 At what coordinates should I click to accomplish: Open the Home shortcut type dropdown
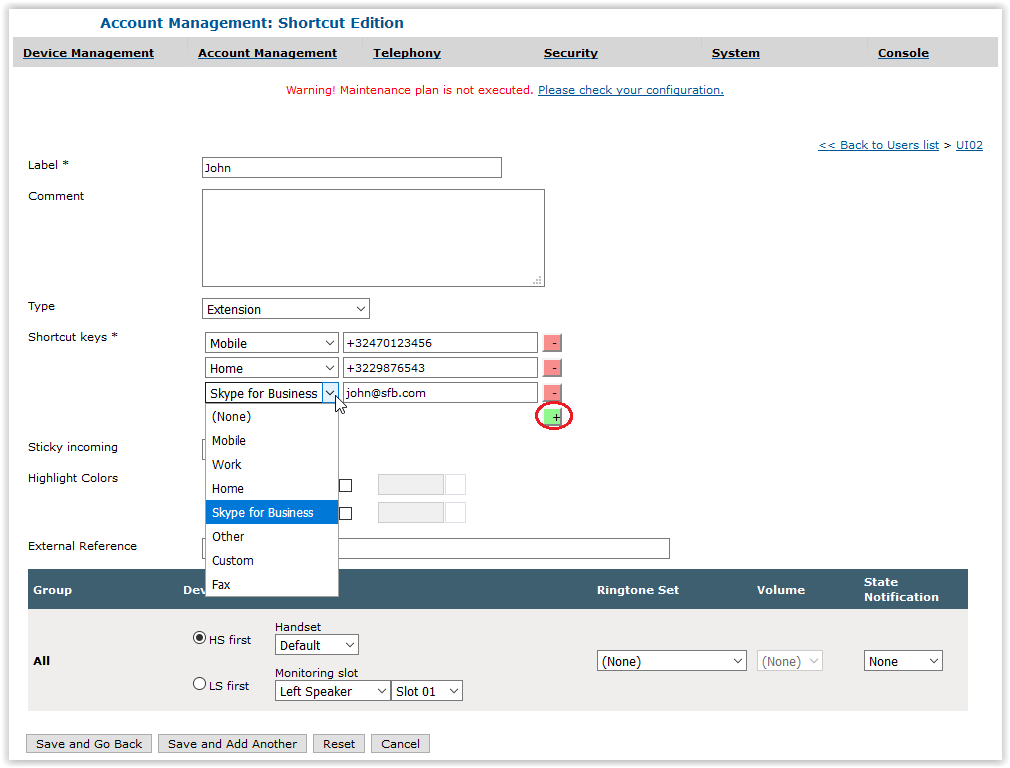(x=271, y=368)
